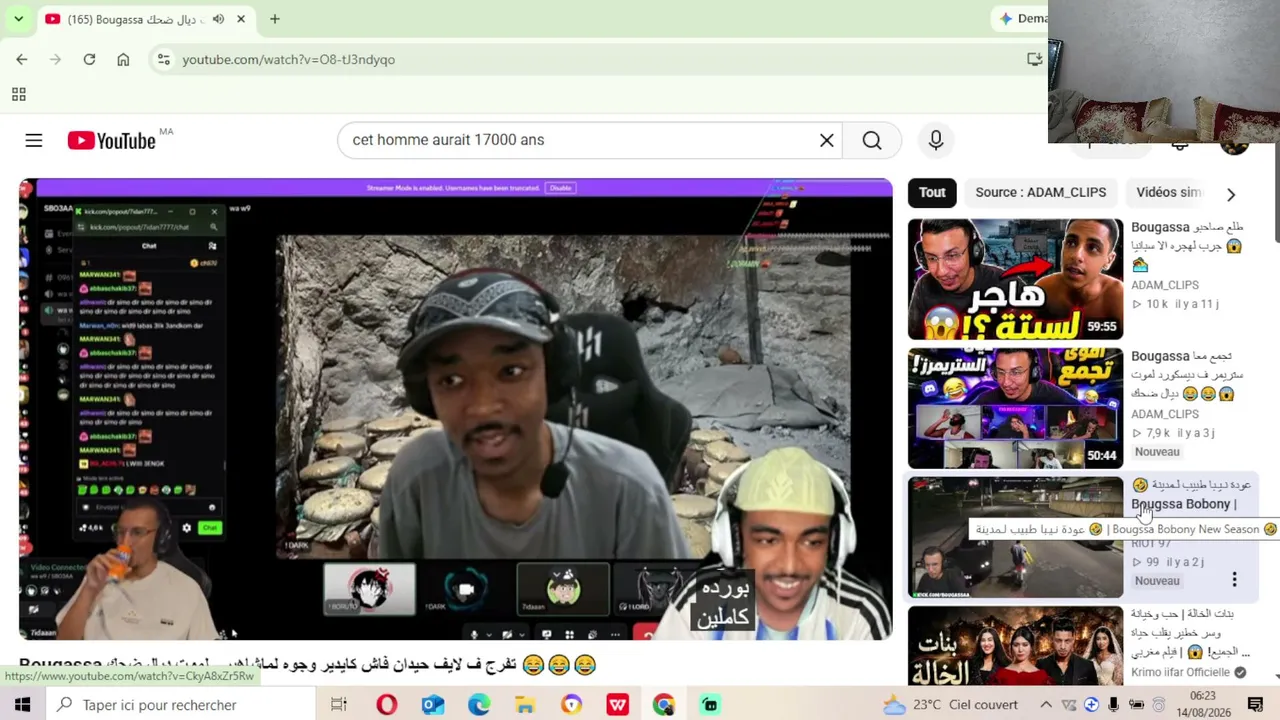1280x720 pixels.
Task: View site information in the address bar
Action: coord(163,60)
